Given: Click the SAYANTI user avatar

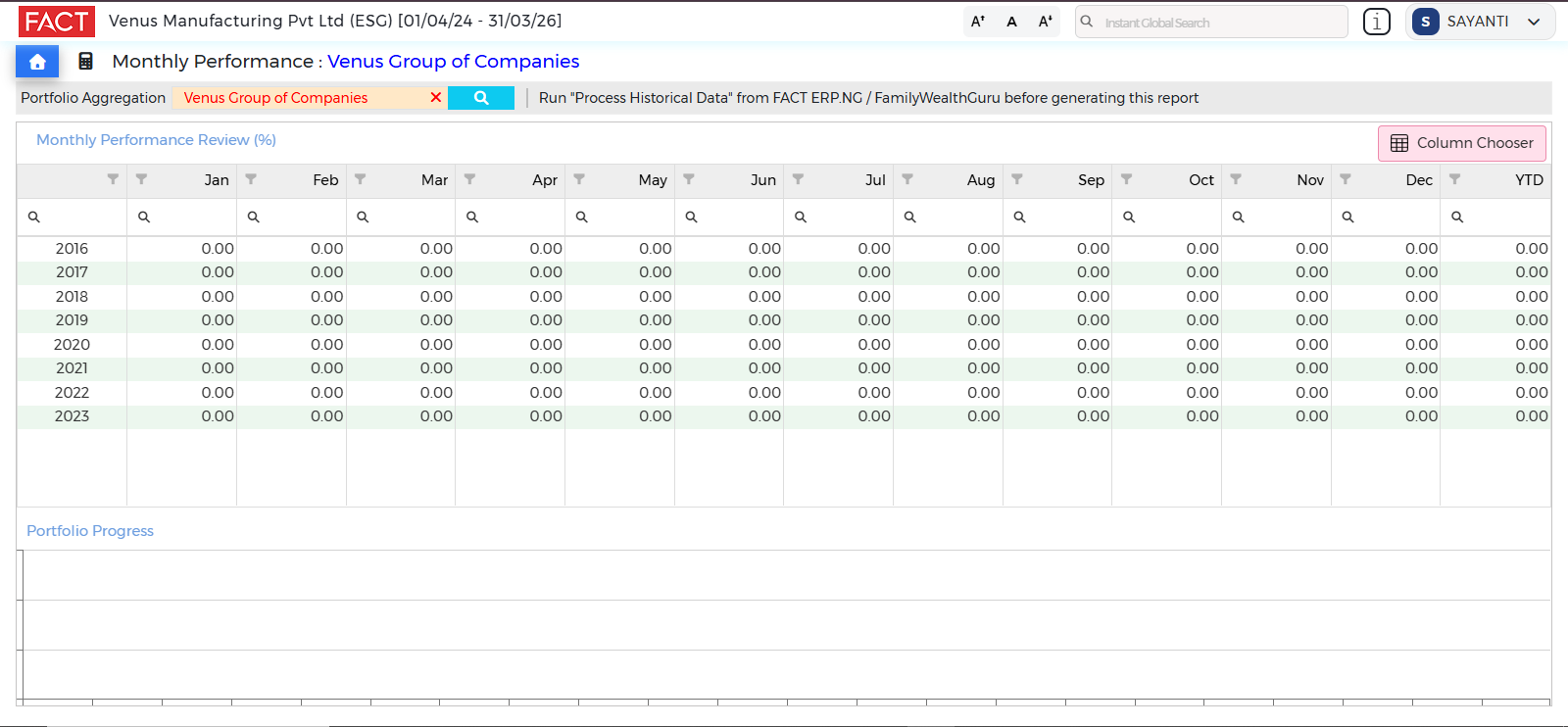Looking at the screenshot, I should point(1426,22).
